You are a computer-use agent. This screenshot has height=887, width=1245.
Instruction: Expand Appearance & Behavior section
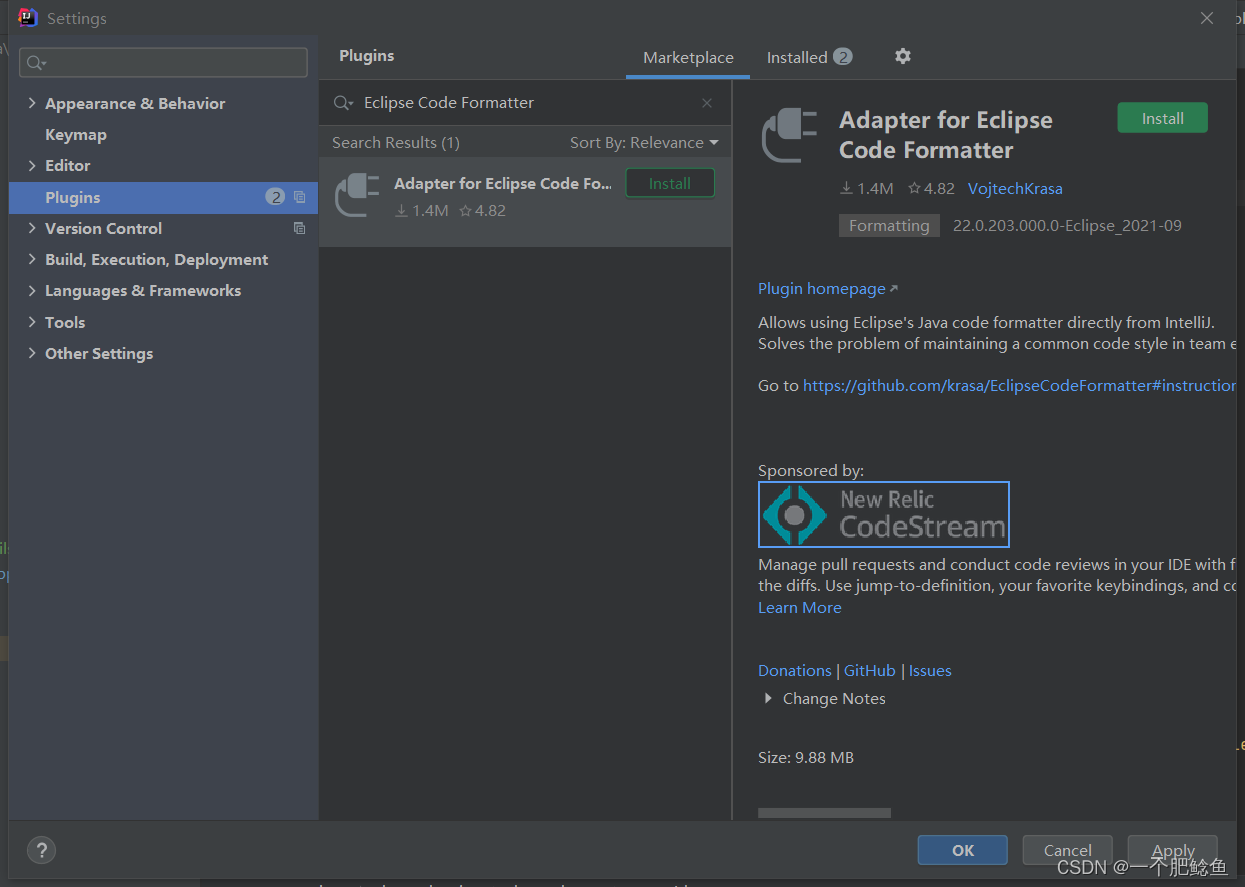point(32,103)
